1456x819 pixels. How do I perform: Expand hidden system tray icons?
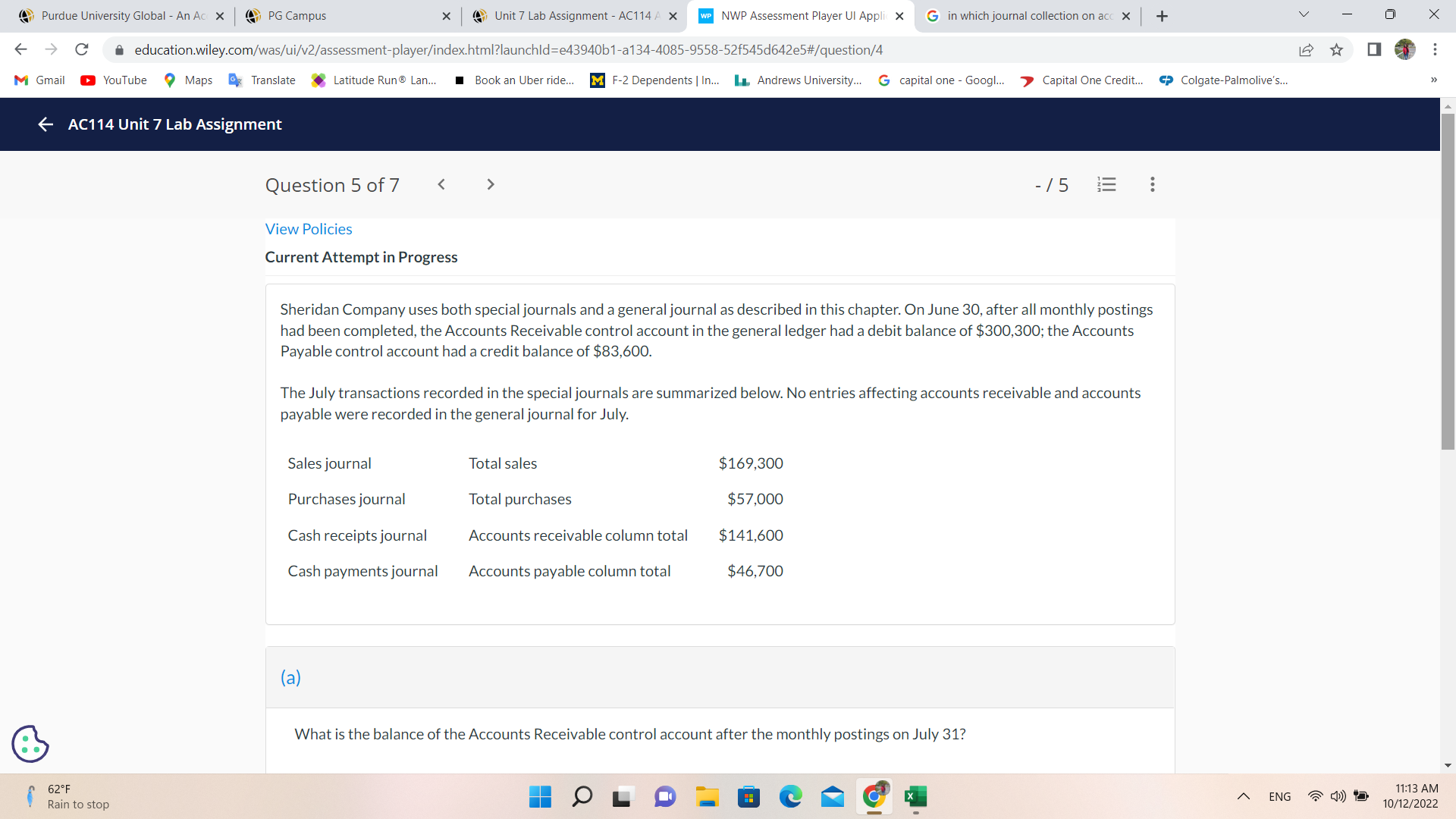[x=1243, y=796]
